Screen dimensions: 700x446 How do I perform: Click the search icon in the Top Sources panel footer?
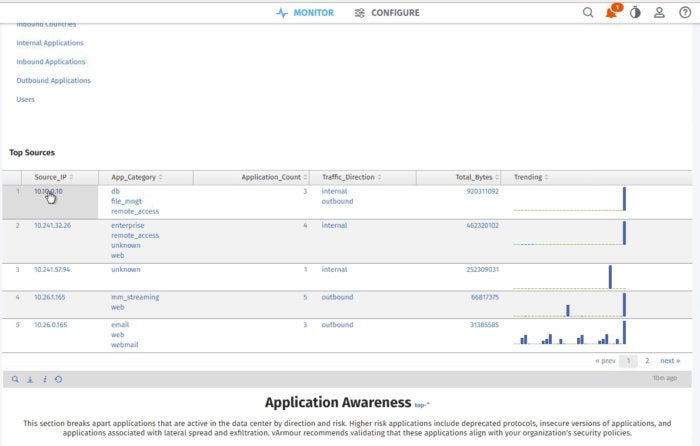point(15,379)
